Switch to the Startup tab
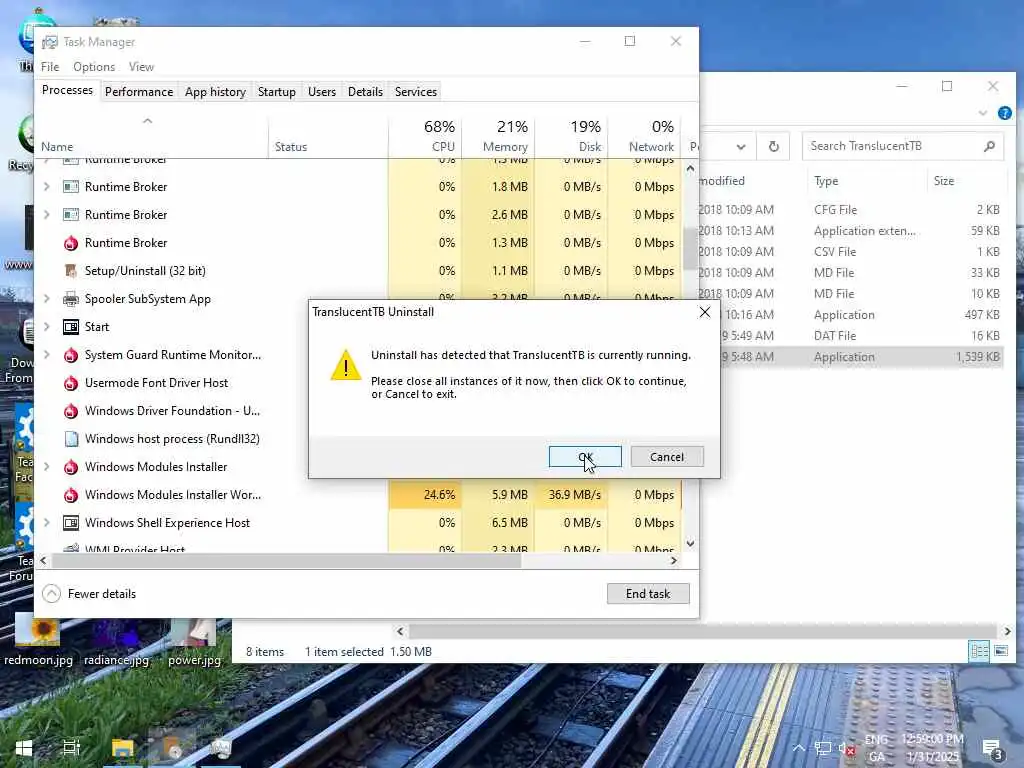Viewport: 1024px width, 768px height. 276,91
